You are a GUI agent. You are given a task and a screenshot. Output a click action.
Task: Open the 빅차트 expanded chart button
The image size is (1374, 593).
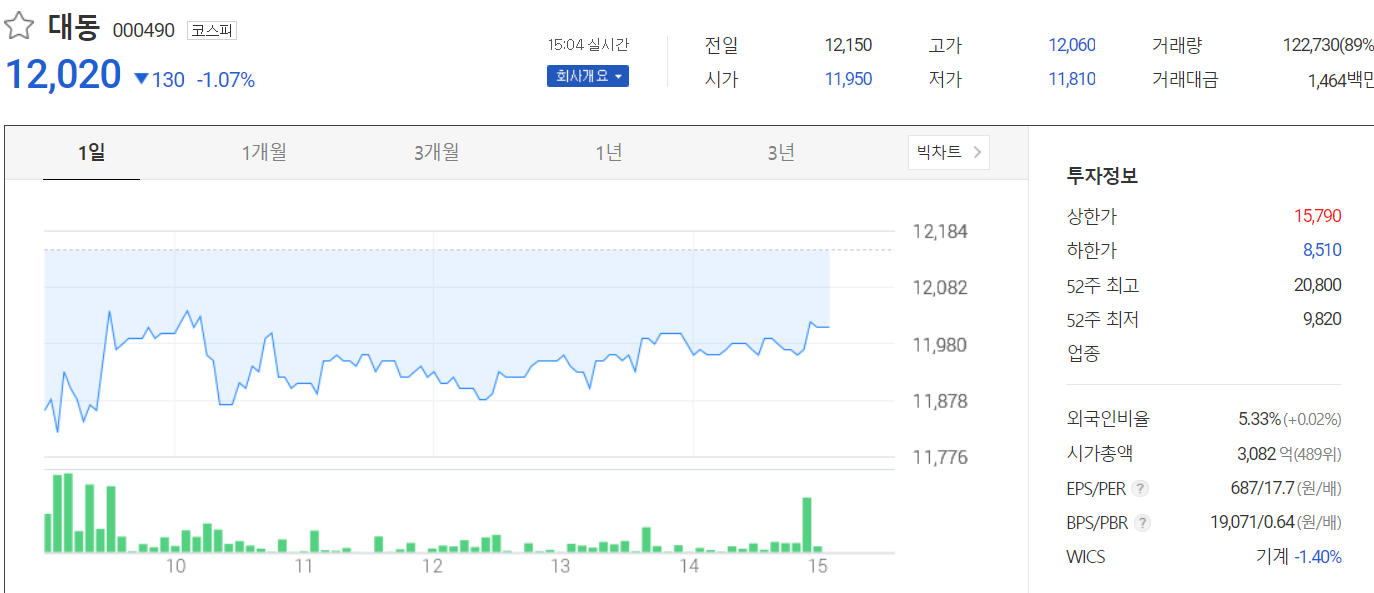coord(948,152)
